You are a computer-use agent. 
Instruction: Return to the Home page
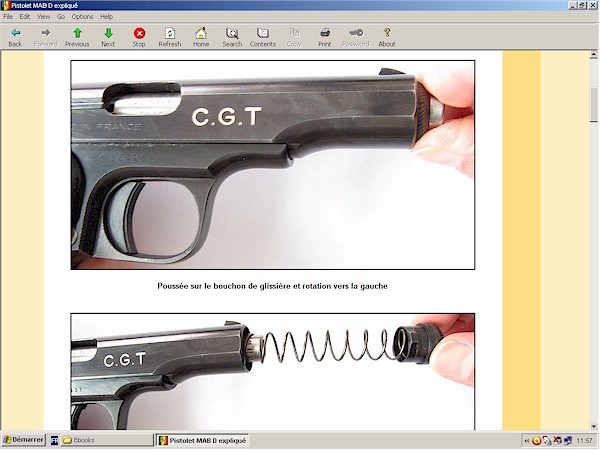pyautogui.click(x=201, y=38)
